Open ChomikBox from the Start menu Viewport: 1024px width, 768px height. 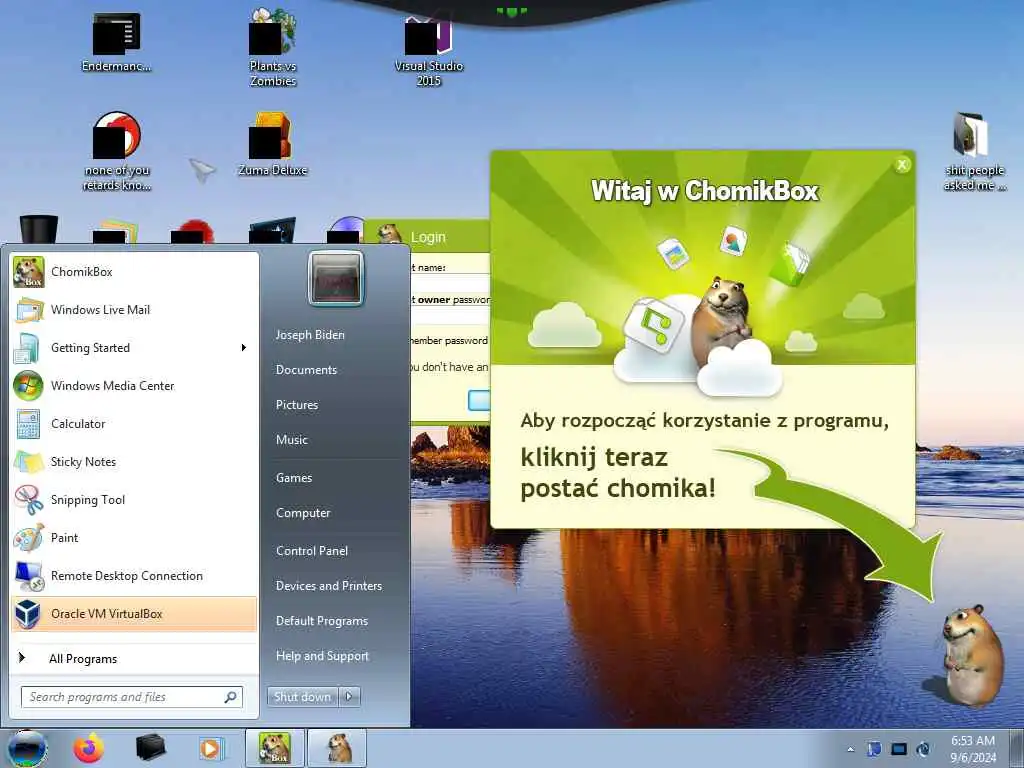pos(135,272)
